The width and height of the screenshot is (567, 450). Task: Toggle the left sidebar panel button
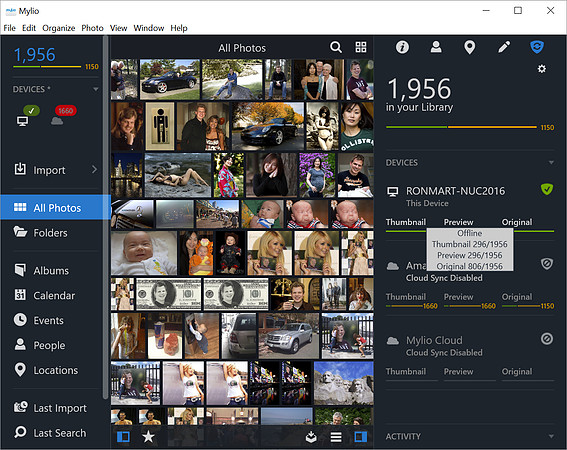pyautogui.click(x=123, y=437)
